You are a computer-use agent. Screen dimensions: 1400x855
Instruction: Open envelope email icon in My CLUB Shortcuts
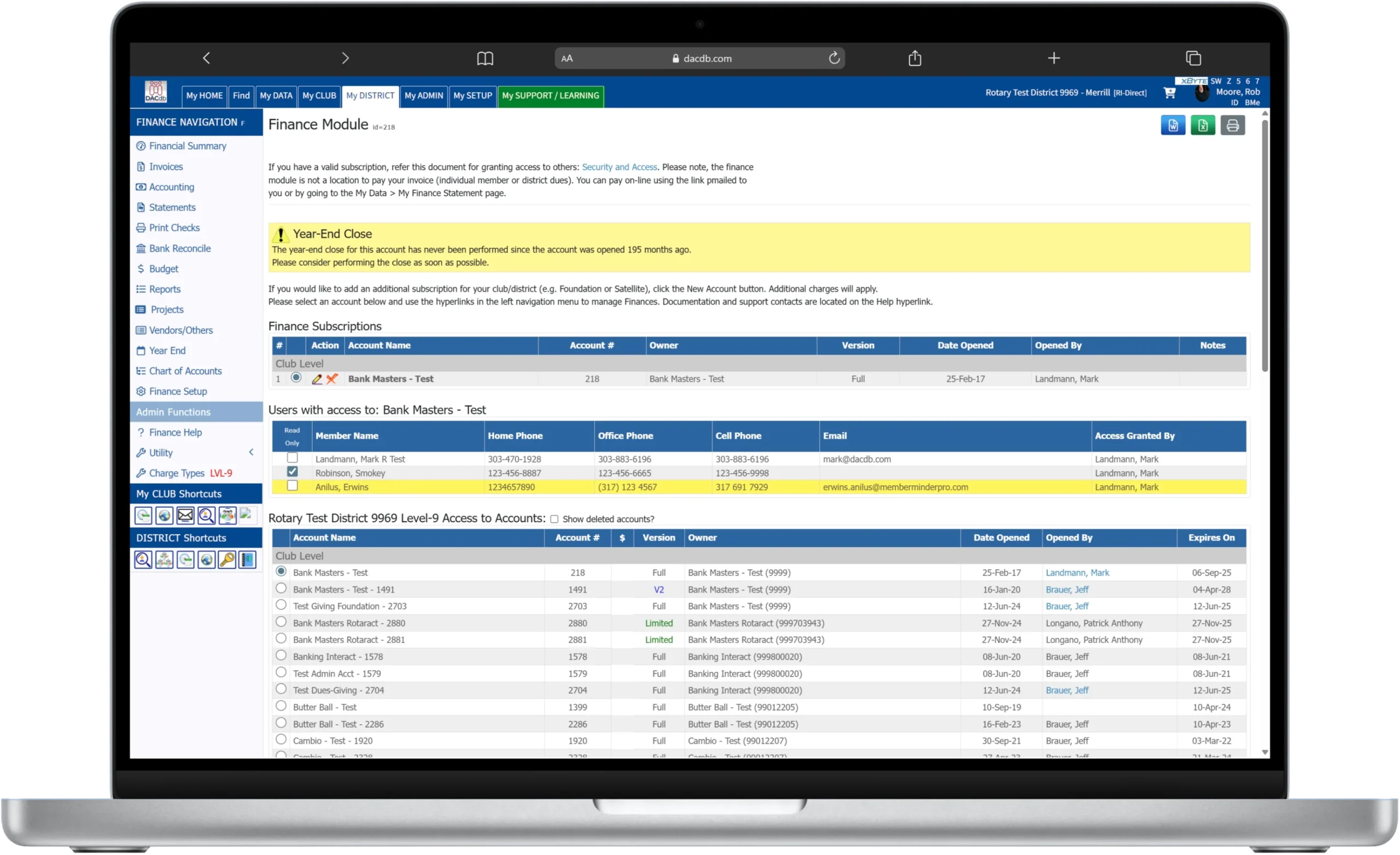click(x=185, y=516)
